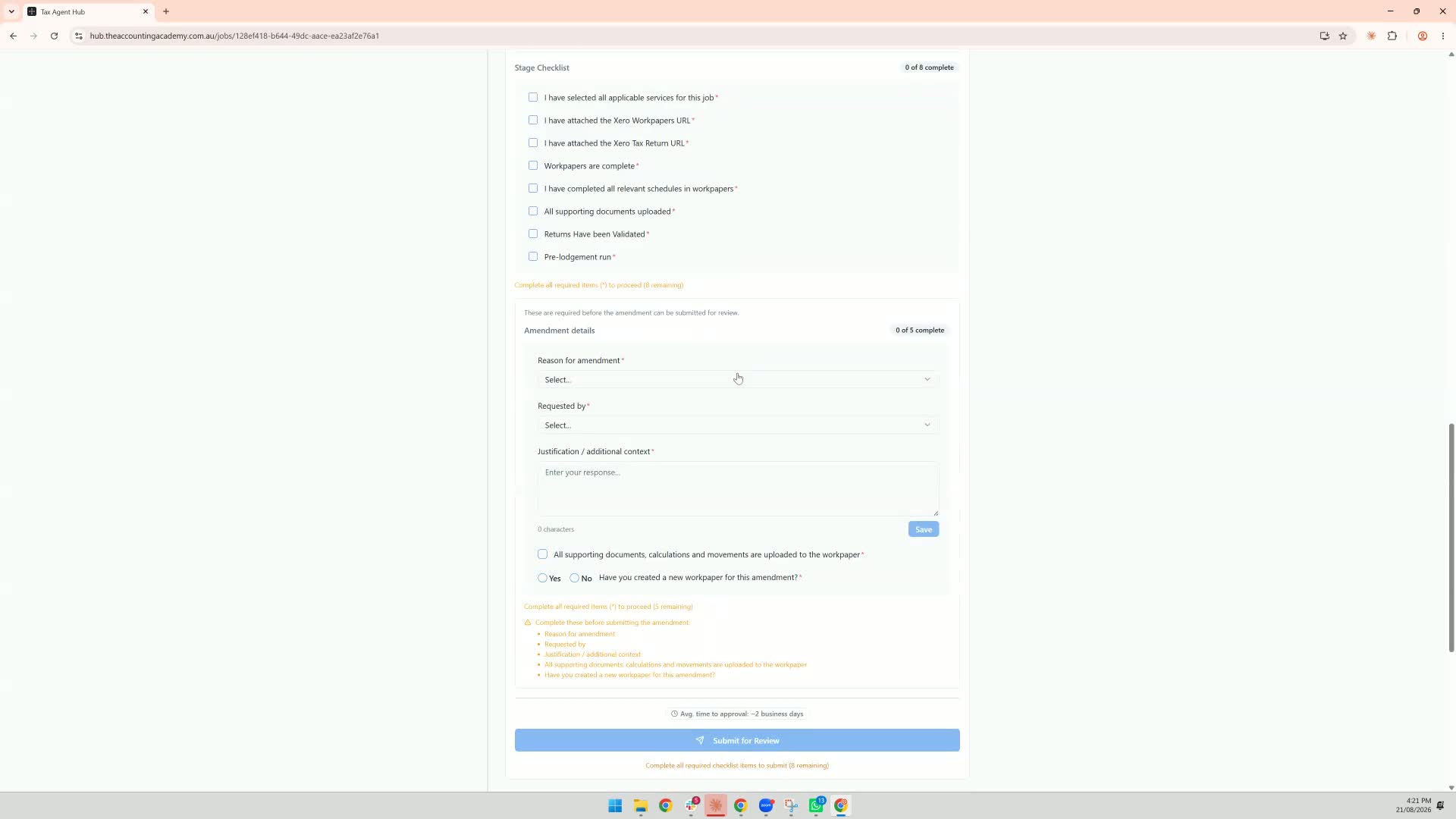Click the '0 characters' counter text
This screenshot has height=819, width=1456.
[x=556, y=529]
